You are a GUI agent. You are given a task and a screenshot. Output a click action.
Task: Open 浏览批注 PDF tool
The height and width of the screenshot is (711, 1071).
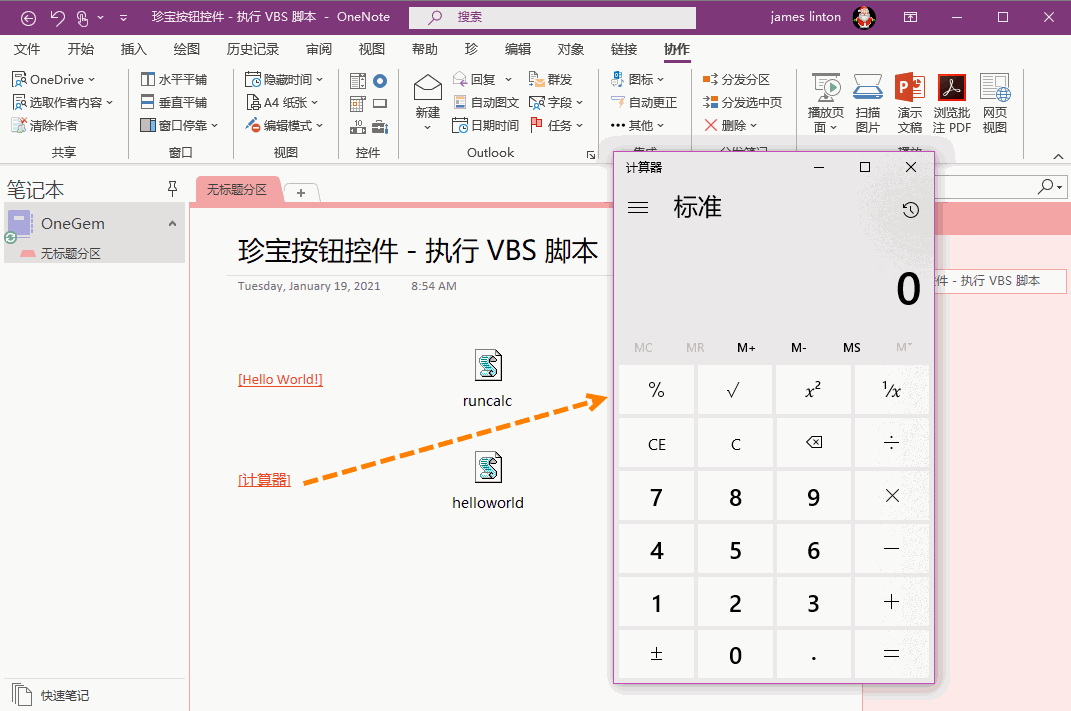(x=952, y=104)
